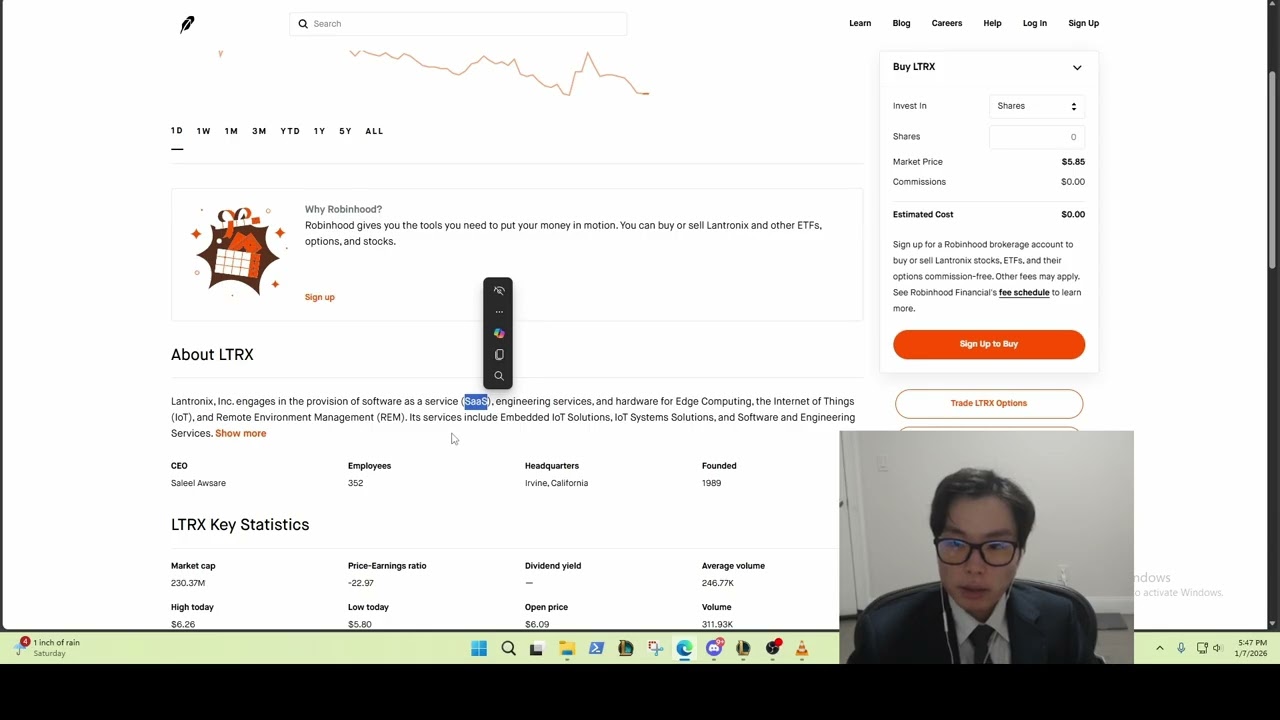The width and height of the screenshot is (1280, 720).
Task: Expand company description with Show more
Action: 240,433
